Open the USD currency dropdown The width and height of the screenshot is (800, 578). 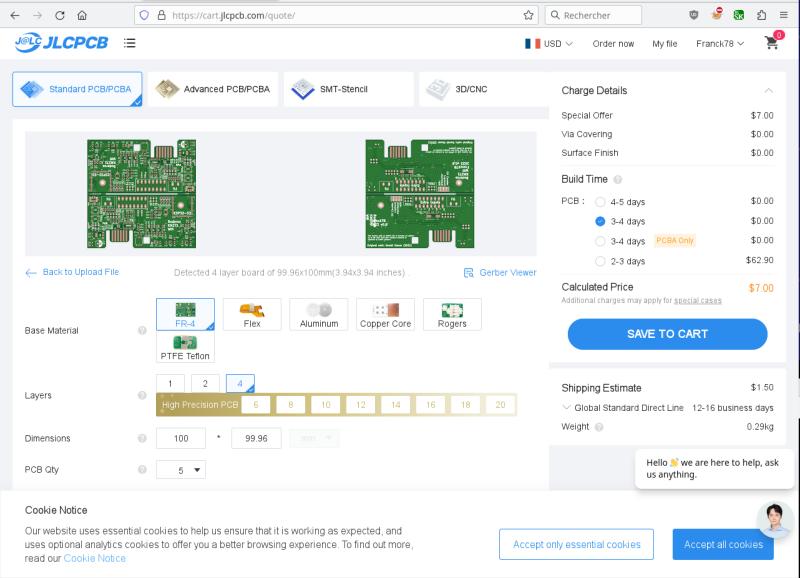click(549, 44)
